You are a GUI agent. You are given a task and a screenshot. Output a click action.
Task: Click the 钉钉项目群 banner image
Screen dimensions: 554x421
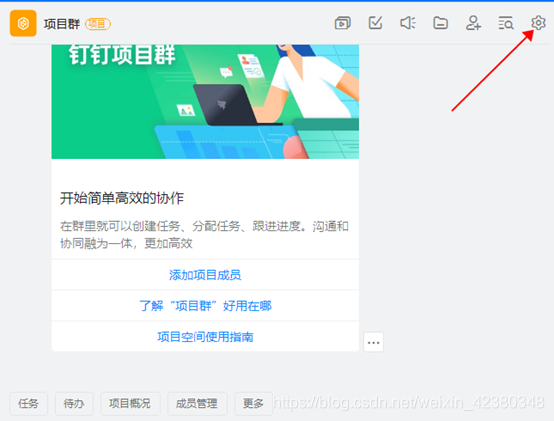[205, 102]
